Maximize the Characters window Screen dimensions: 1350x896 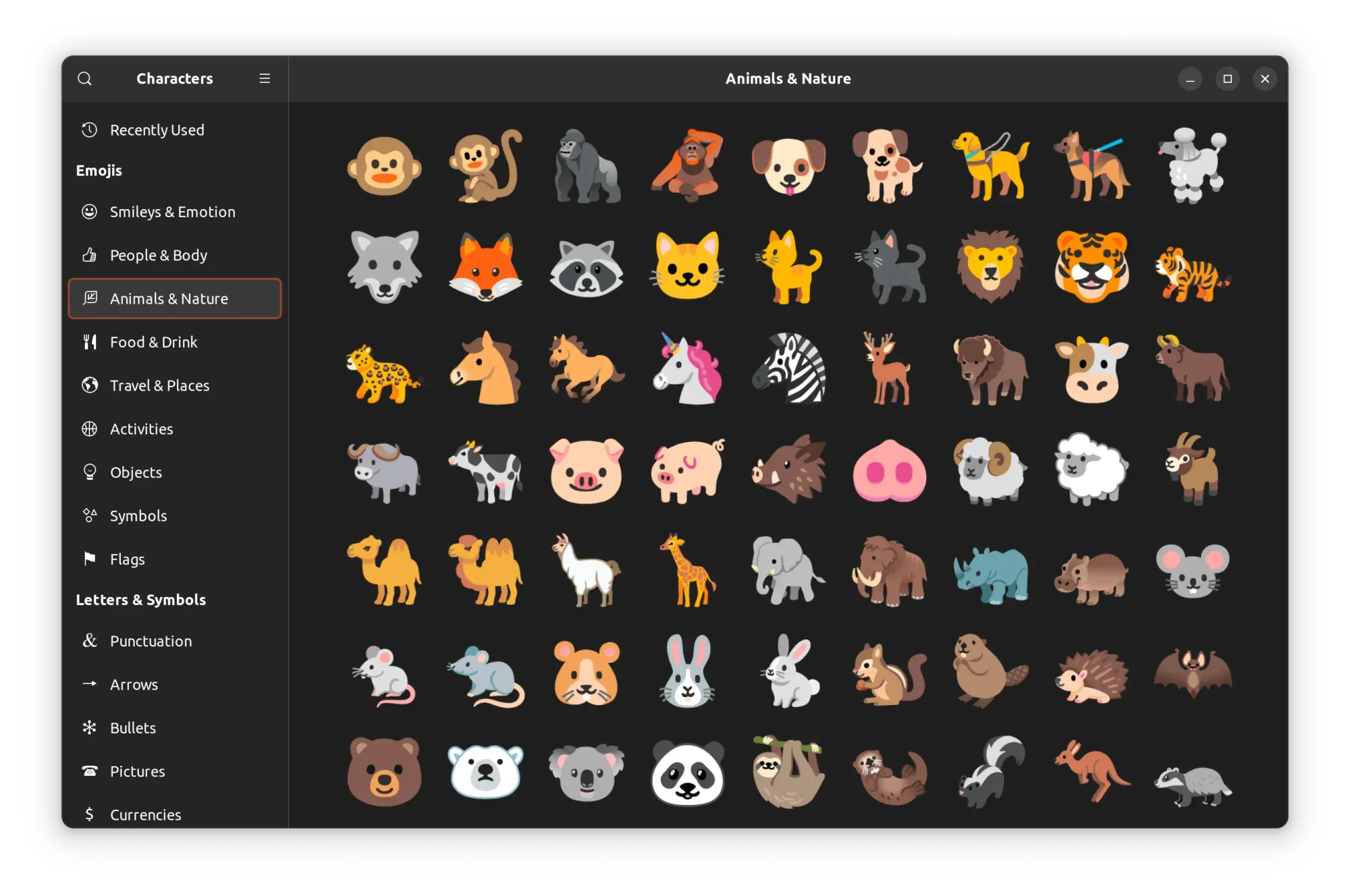(1227, 79)
